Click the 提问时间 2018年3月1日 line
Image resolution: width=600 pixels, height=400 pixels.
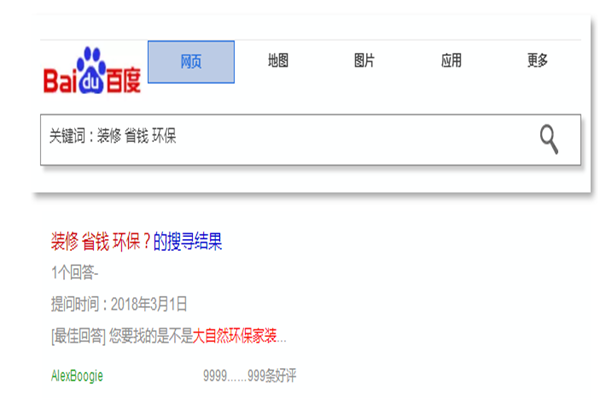click(x=118, y=303)
